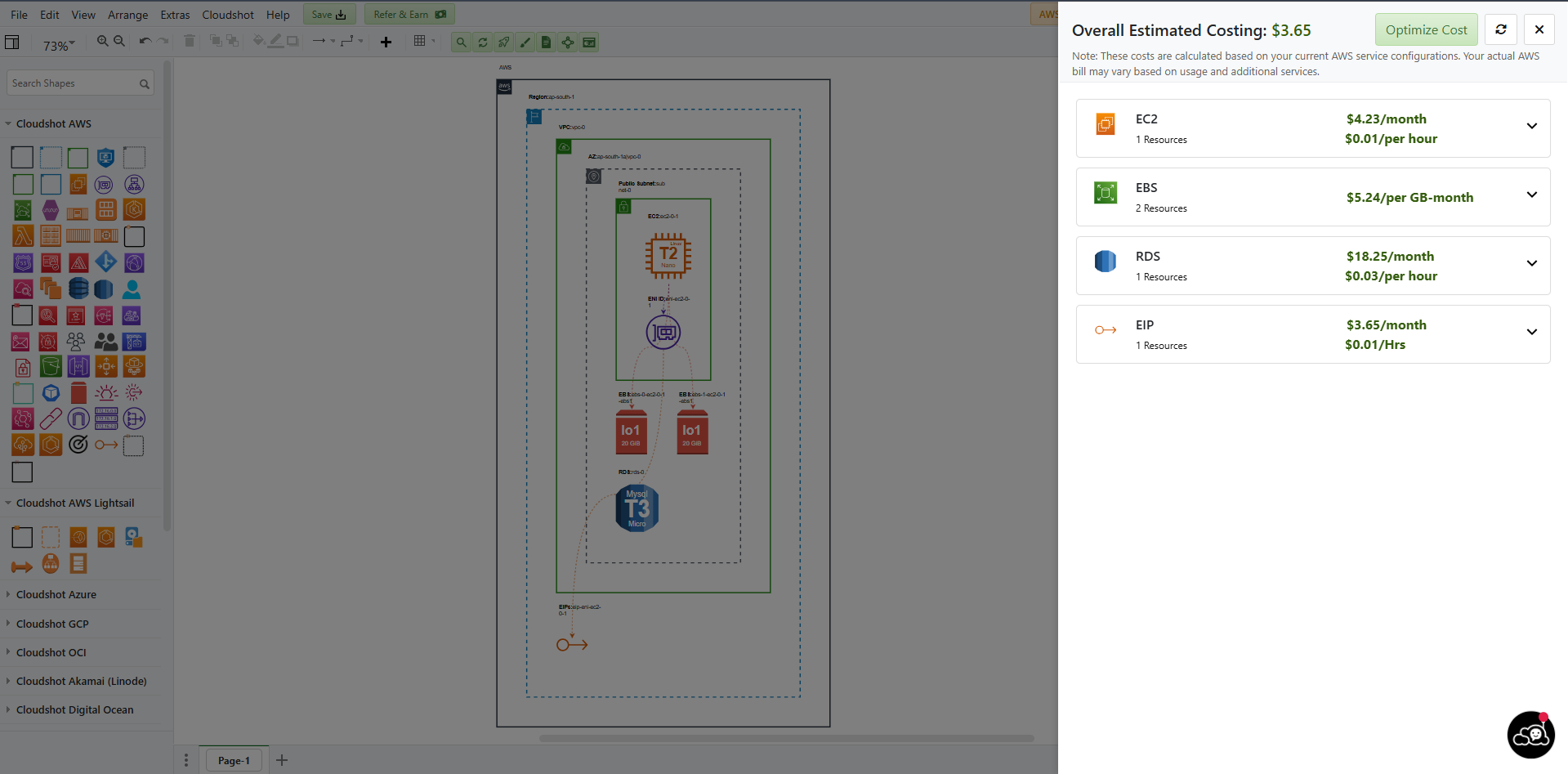Select the ebs-0 Io1 volume on canvas

(631, 432)
